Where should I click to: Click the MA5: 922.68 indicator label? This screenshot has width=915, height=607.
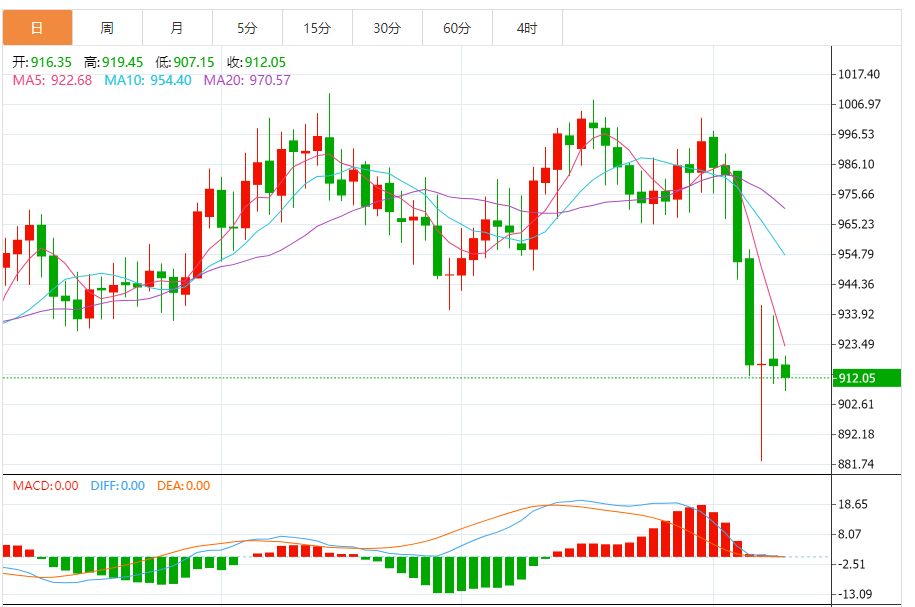53,81
